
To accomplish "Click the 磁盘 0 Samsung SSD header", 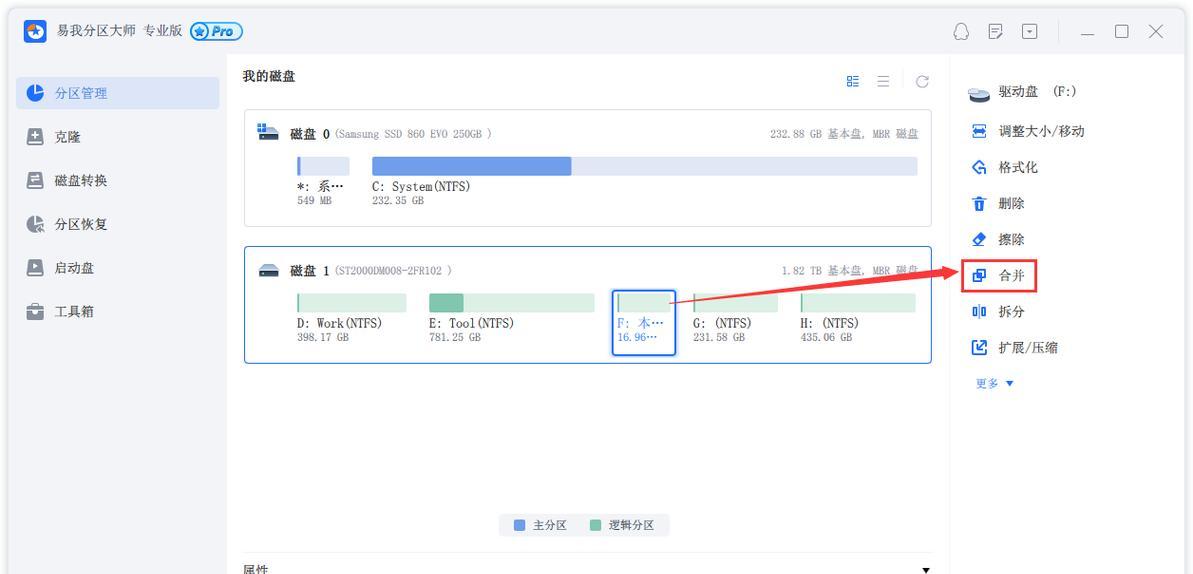I will (x=390, y=134).
